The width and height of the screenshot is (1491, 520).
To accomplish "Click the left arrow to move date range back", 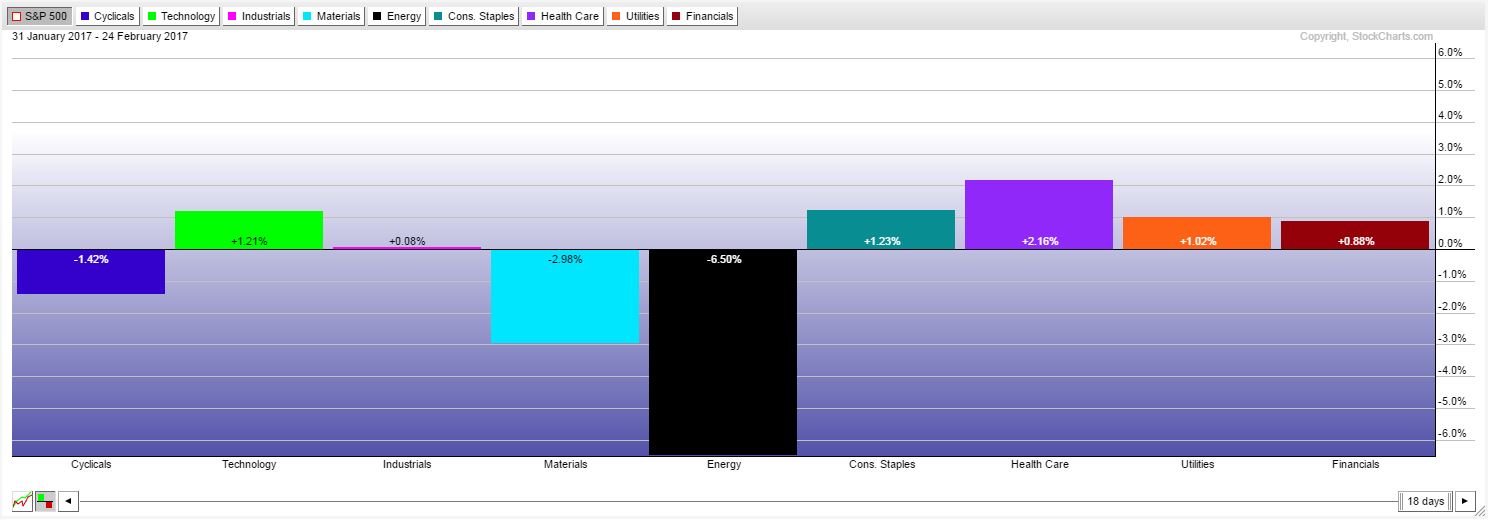I will [x=68, y=501].
